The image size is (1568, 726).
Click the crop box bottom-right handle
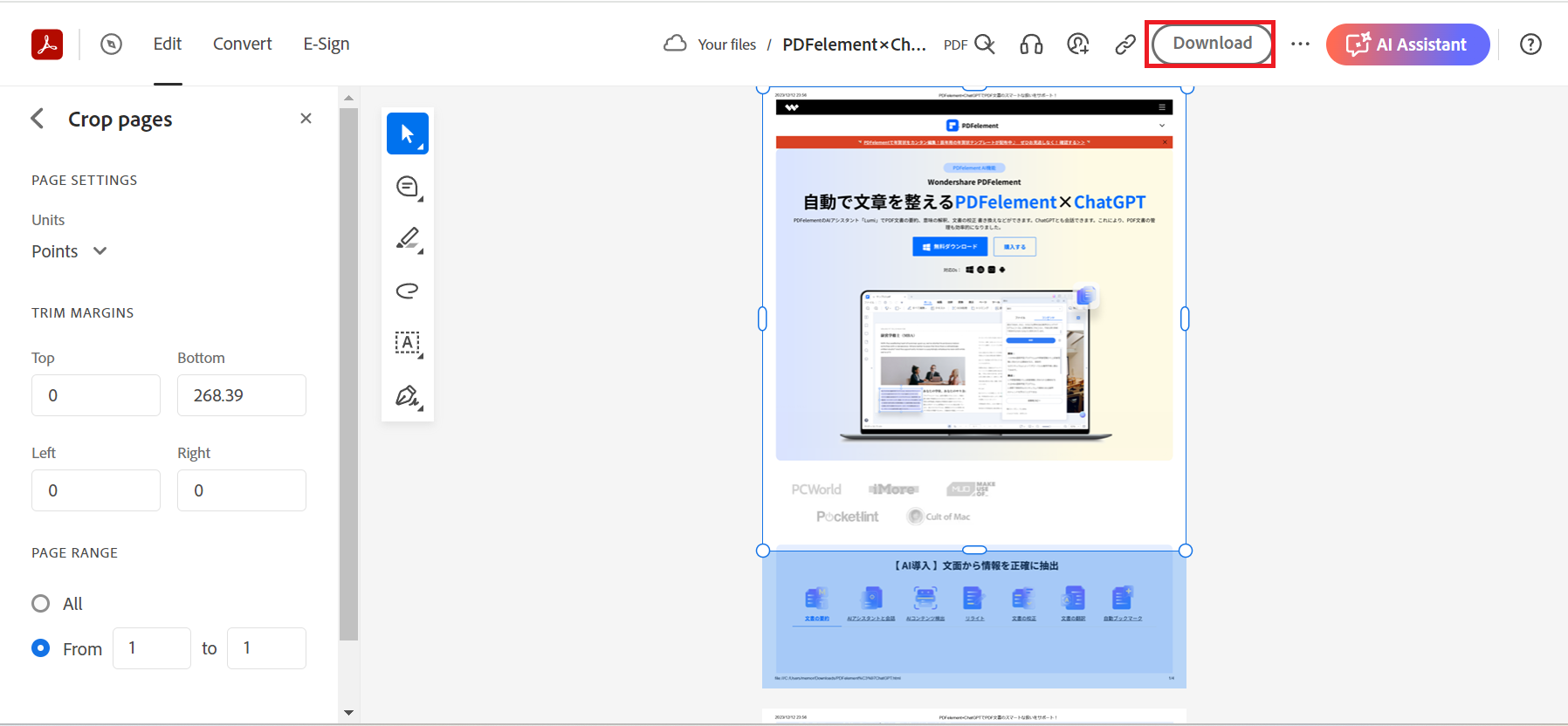click(x=1186, y=551)
